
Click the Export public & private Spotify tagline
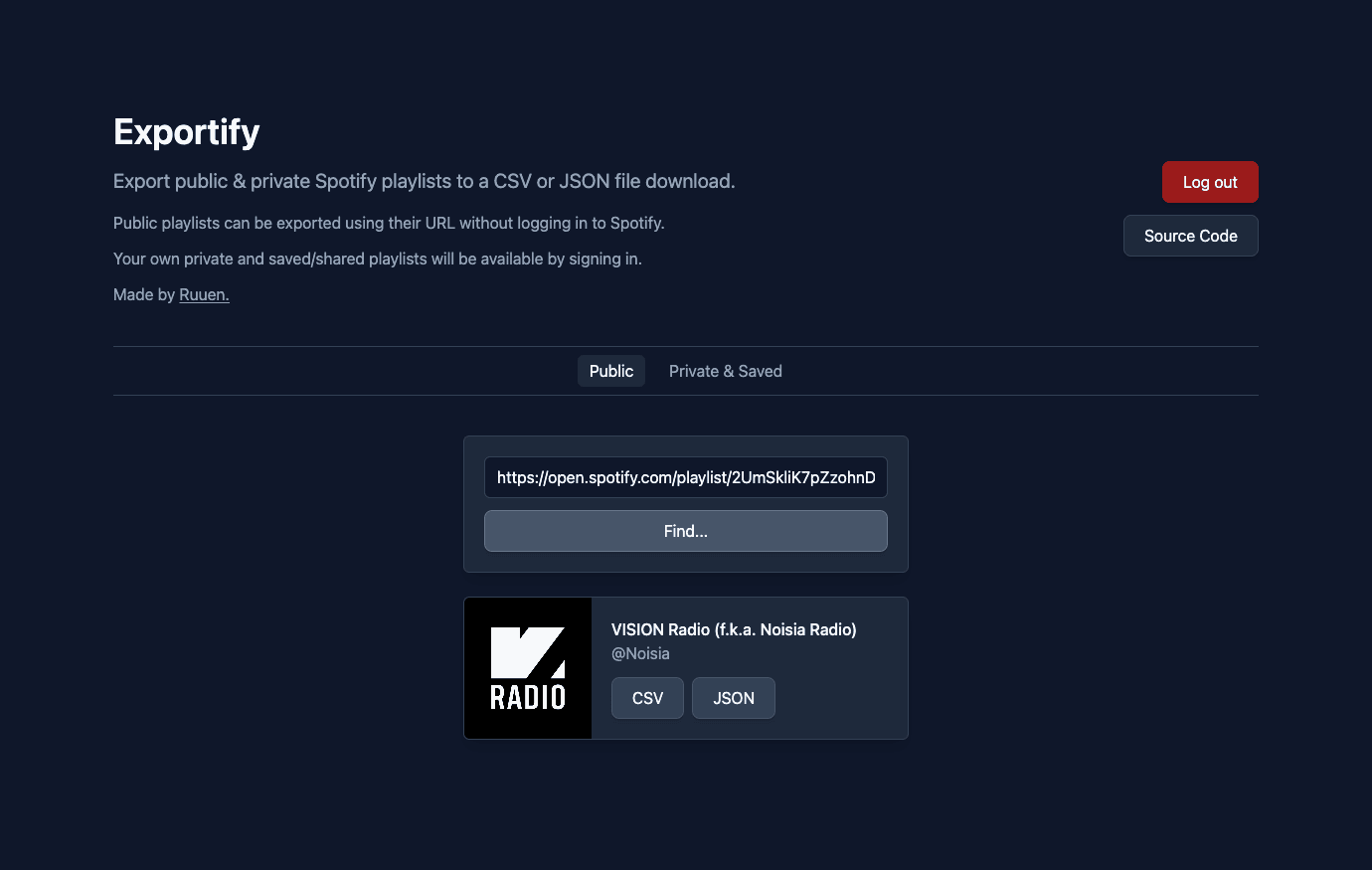[x=425, y=181]
